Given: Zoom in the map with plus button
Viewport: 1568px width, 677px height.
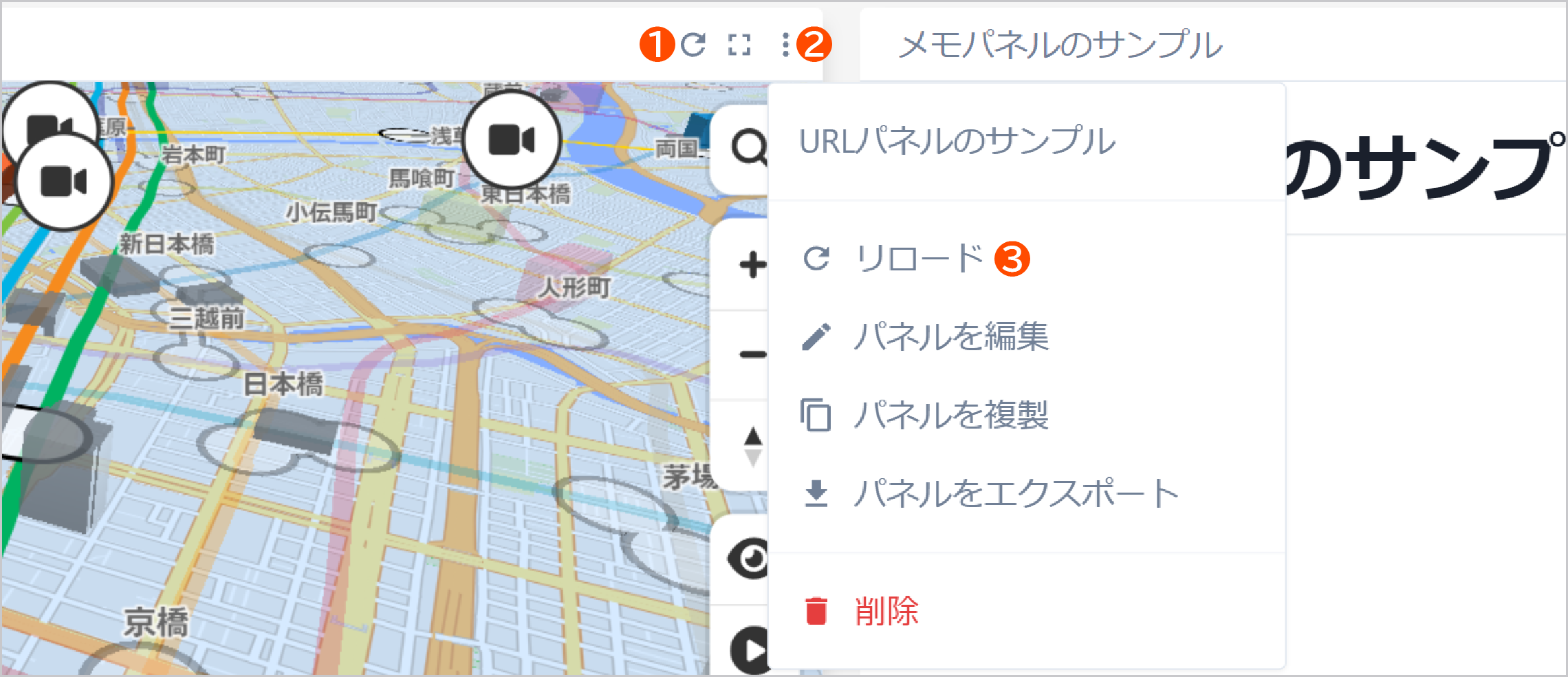Looking at the screenshot, I should coord(752,265).
